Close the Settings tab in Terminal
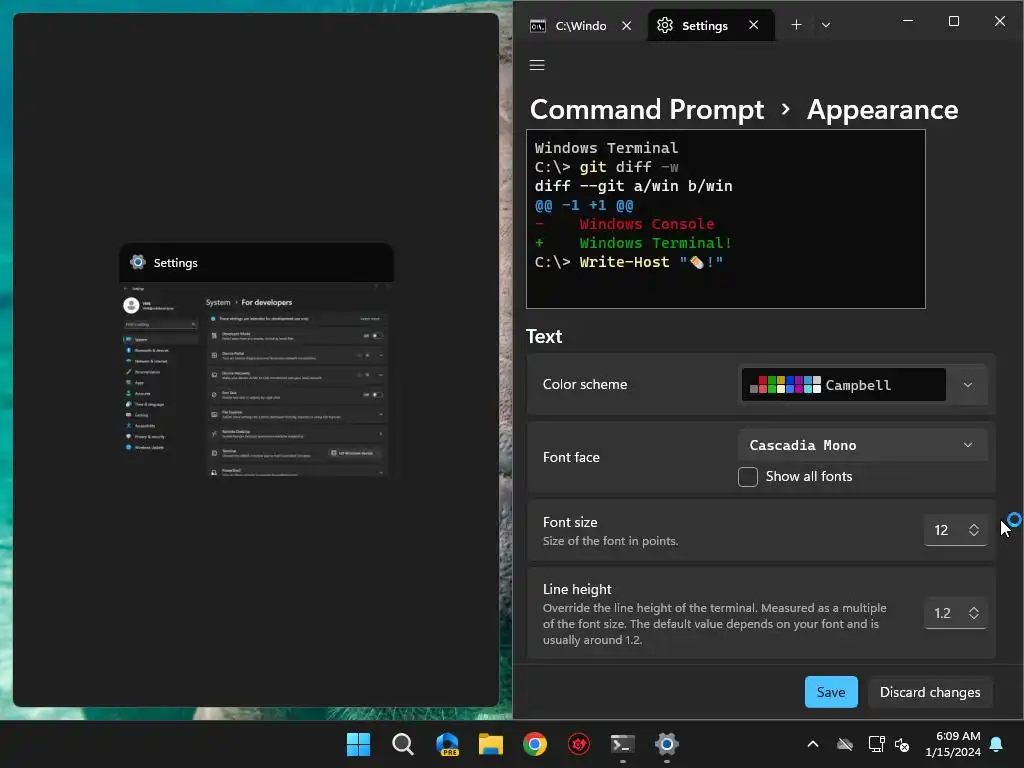 [x=754, y=25]
